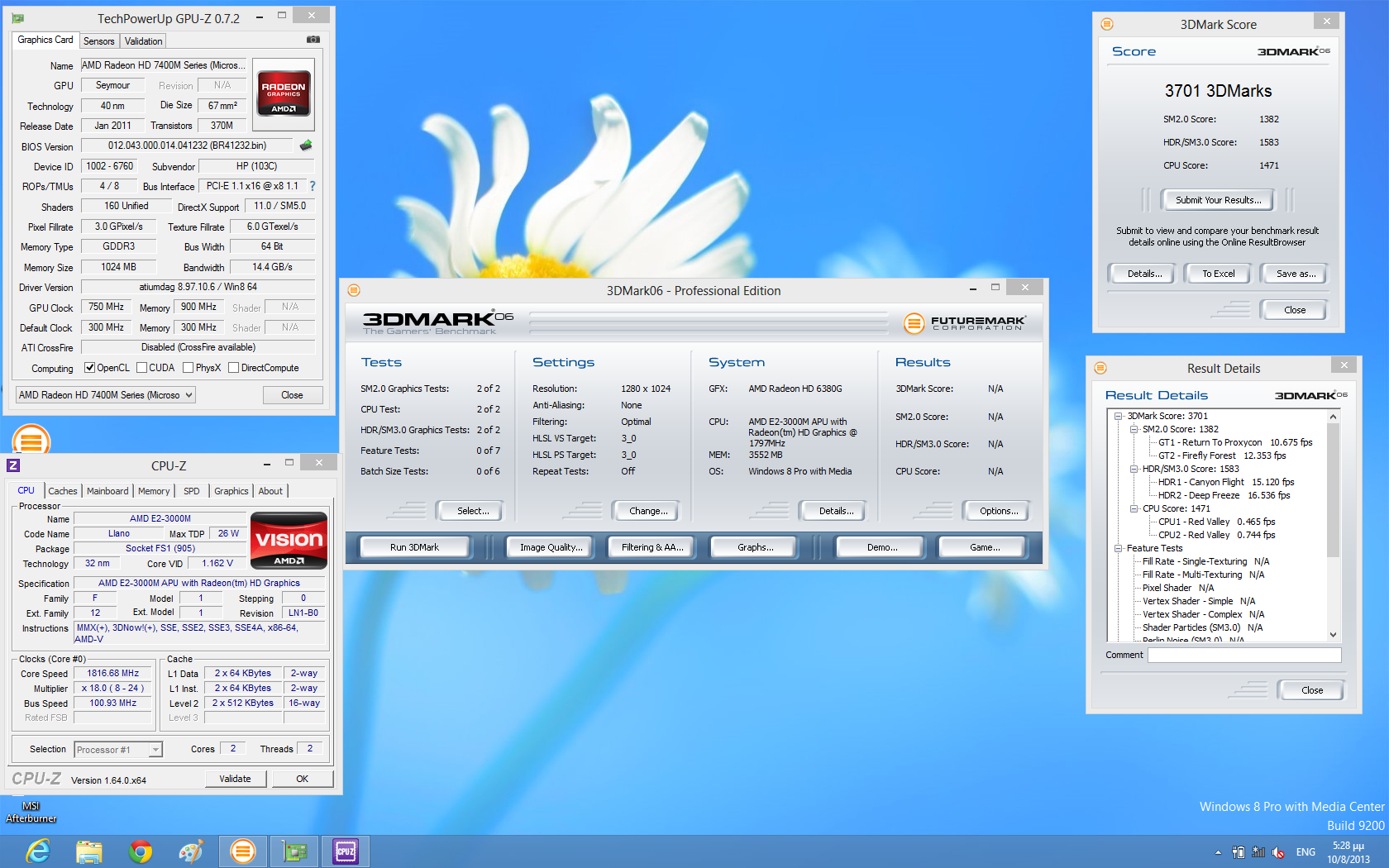The image size is (1389, 868).
Task: Click the CPU-Z title bar icon
Action: pyautogui.click(x=13, y=465)
